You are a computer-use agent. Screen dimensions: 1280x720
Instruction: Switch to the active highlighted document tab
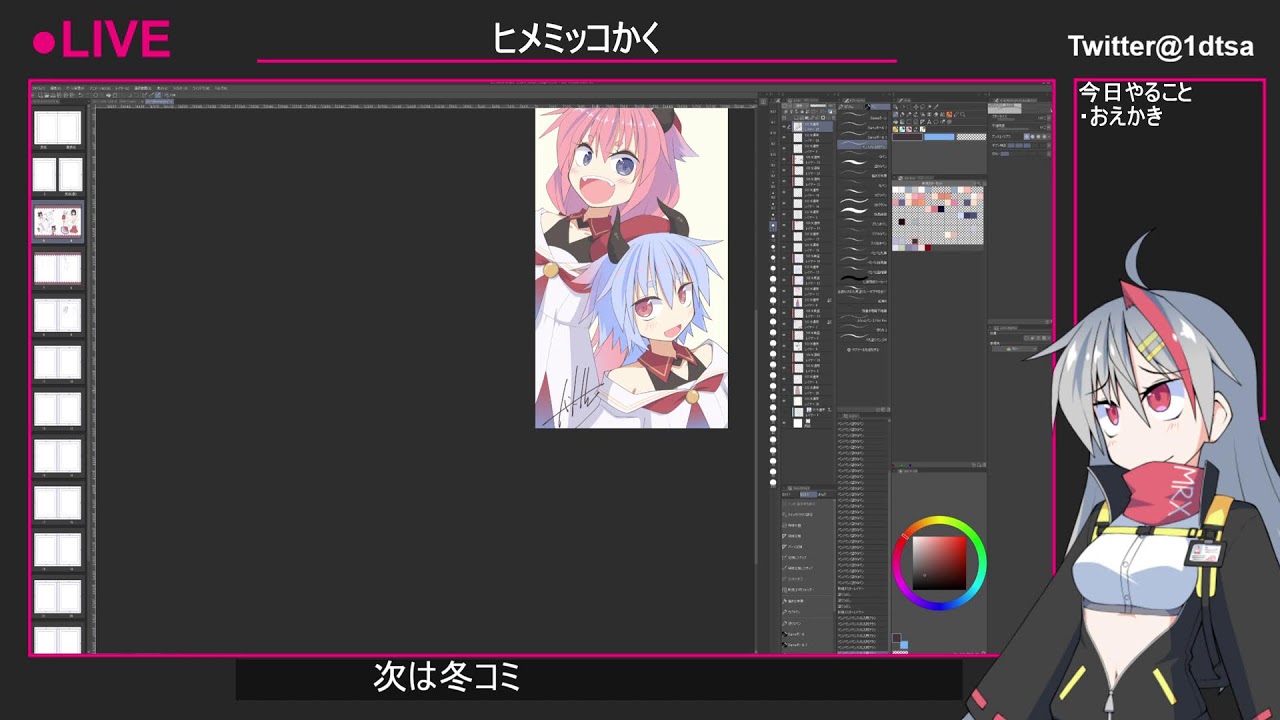click(x=159, y=101)
